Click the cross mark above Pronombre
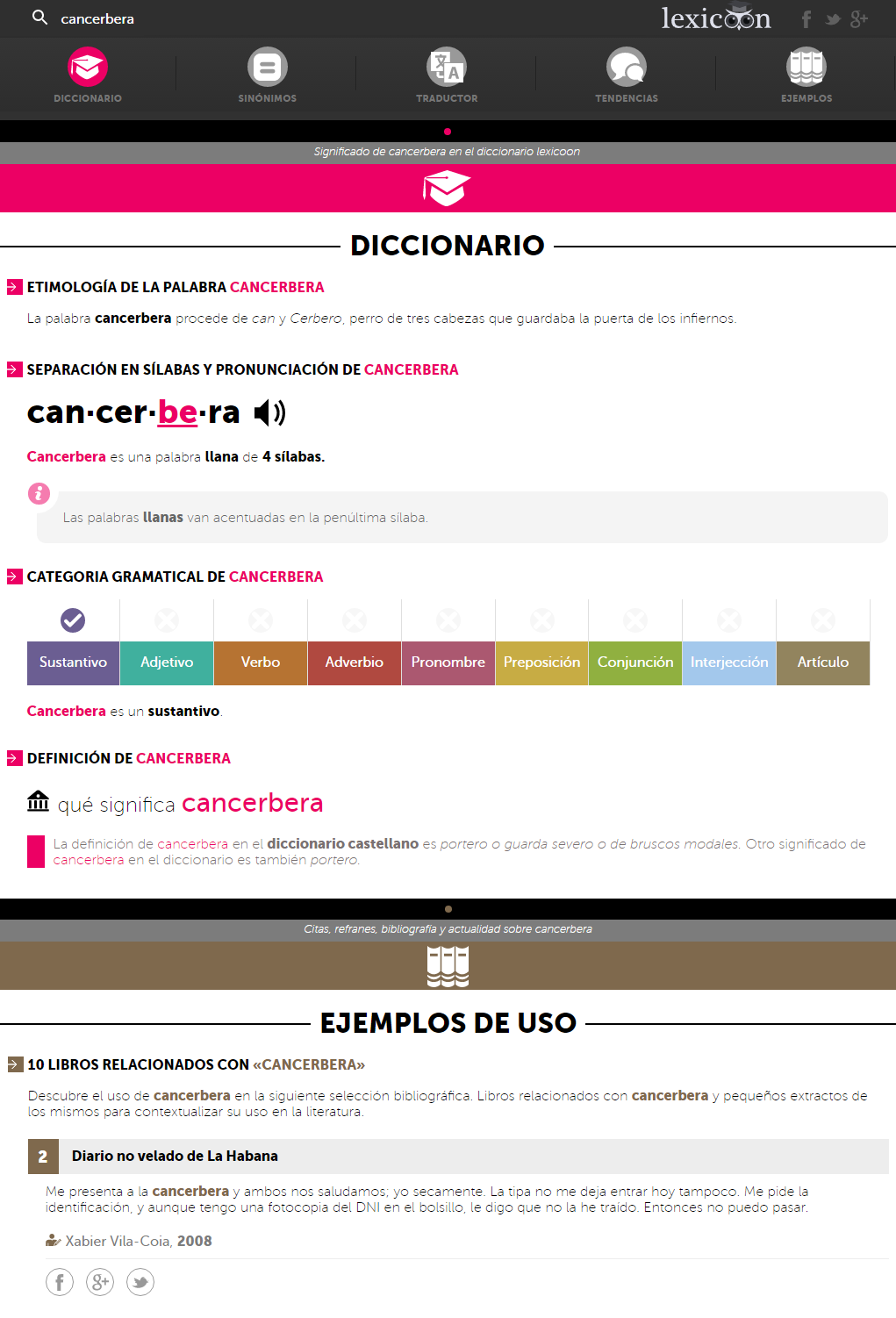896x1318 pixels. click(x=448, y=620)
